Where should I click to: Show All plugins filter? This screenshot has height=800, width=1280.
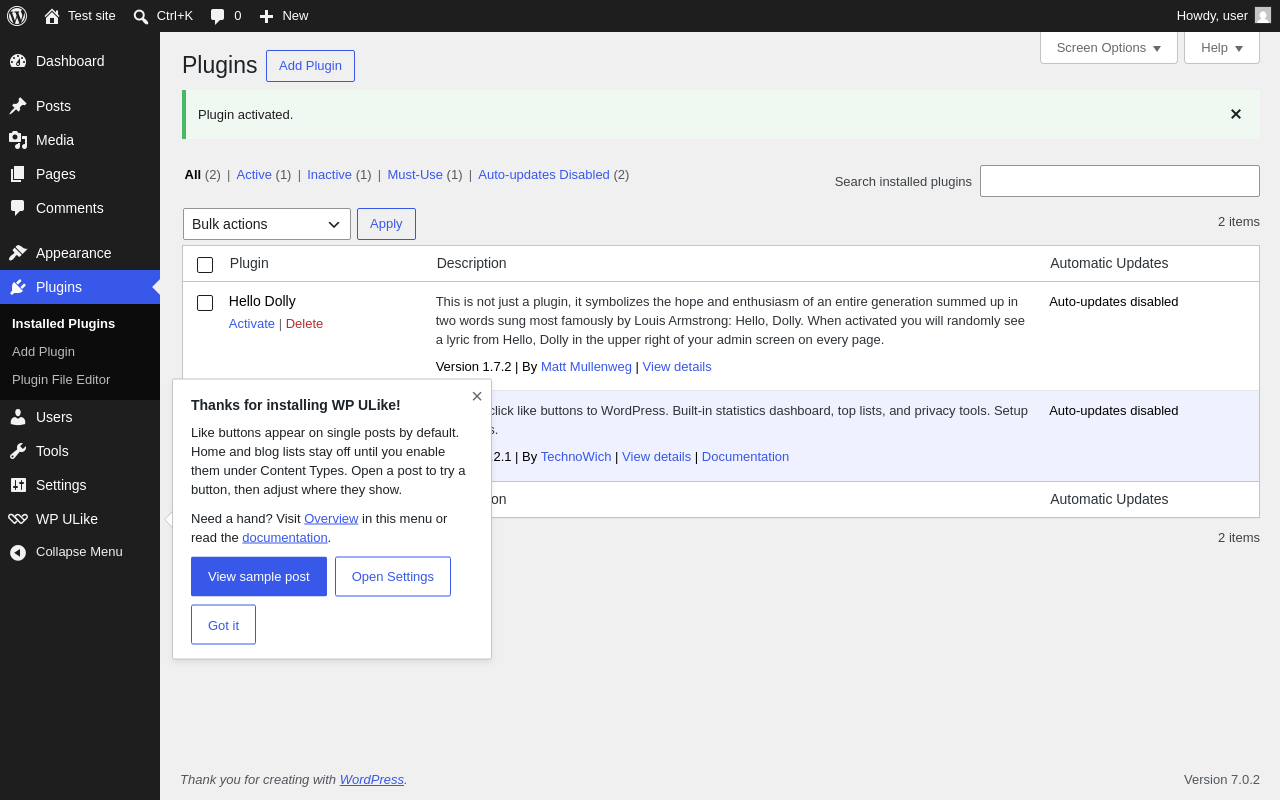point(192,174)
